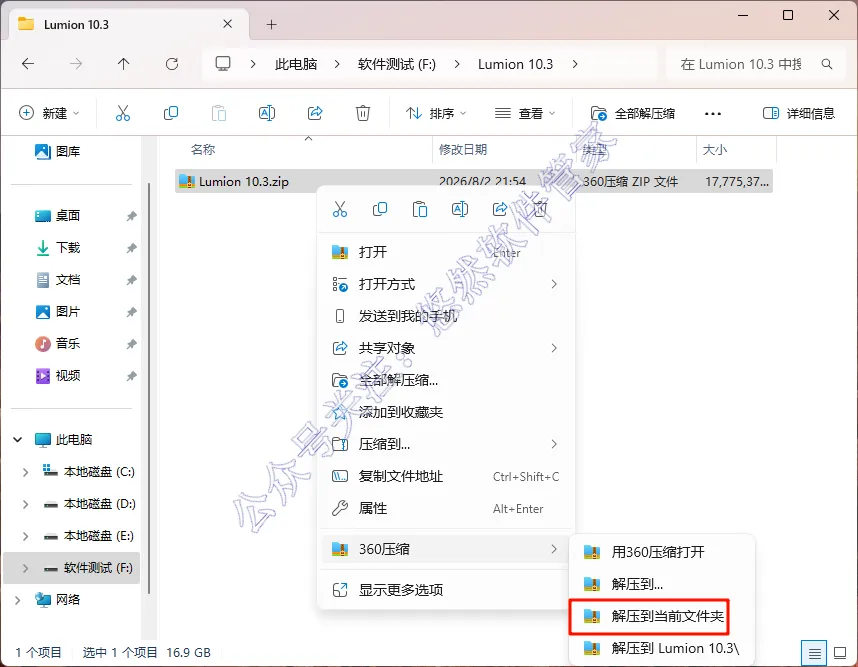Click 此电脑 in address breadcrumb
Viewport: 858px width, 667px height.
pos(296,64)
